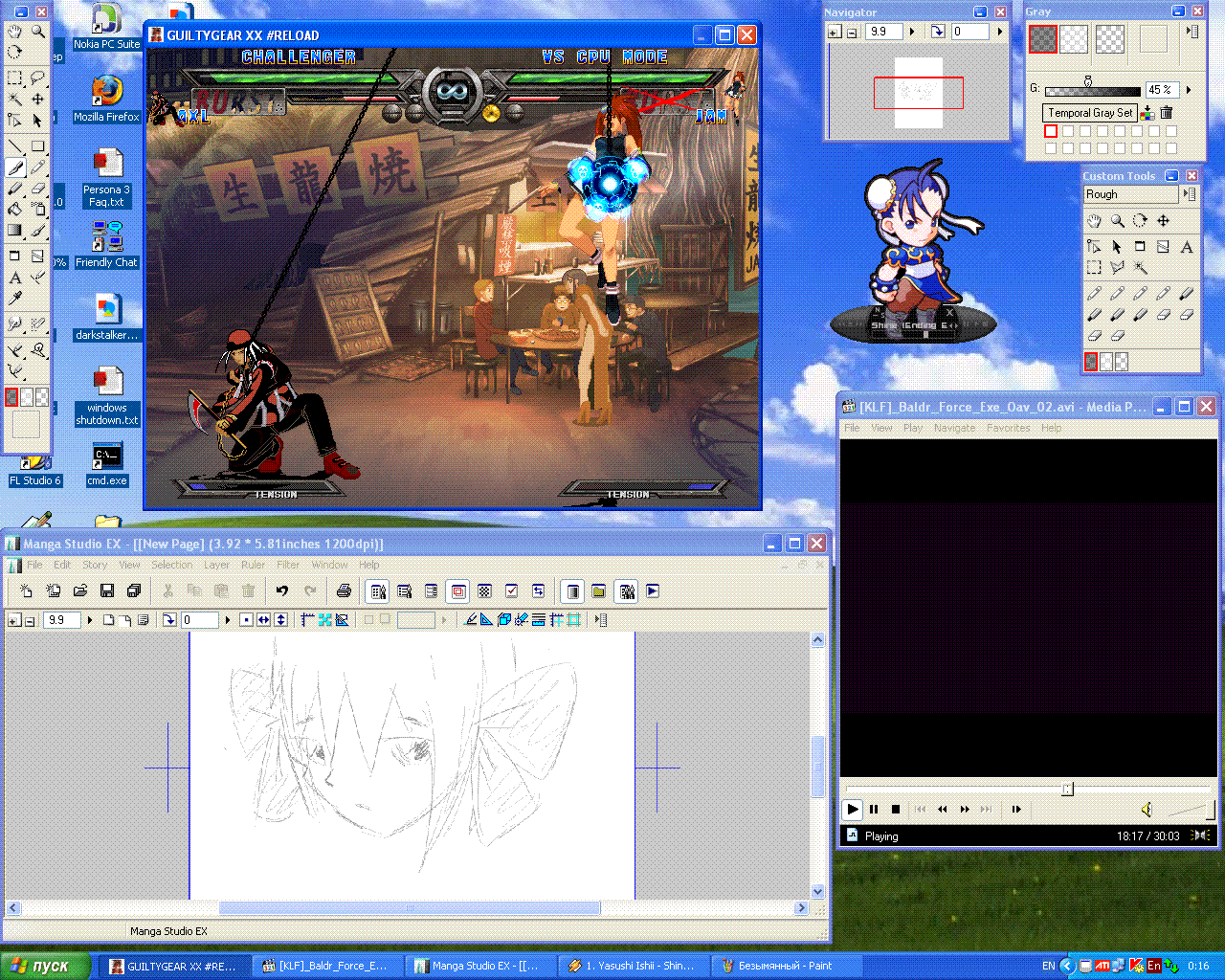Pick the Fill bucket tool in left palette
Screen dimensions: 1225x980
[x=14, y=209]
